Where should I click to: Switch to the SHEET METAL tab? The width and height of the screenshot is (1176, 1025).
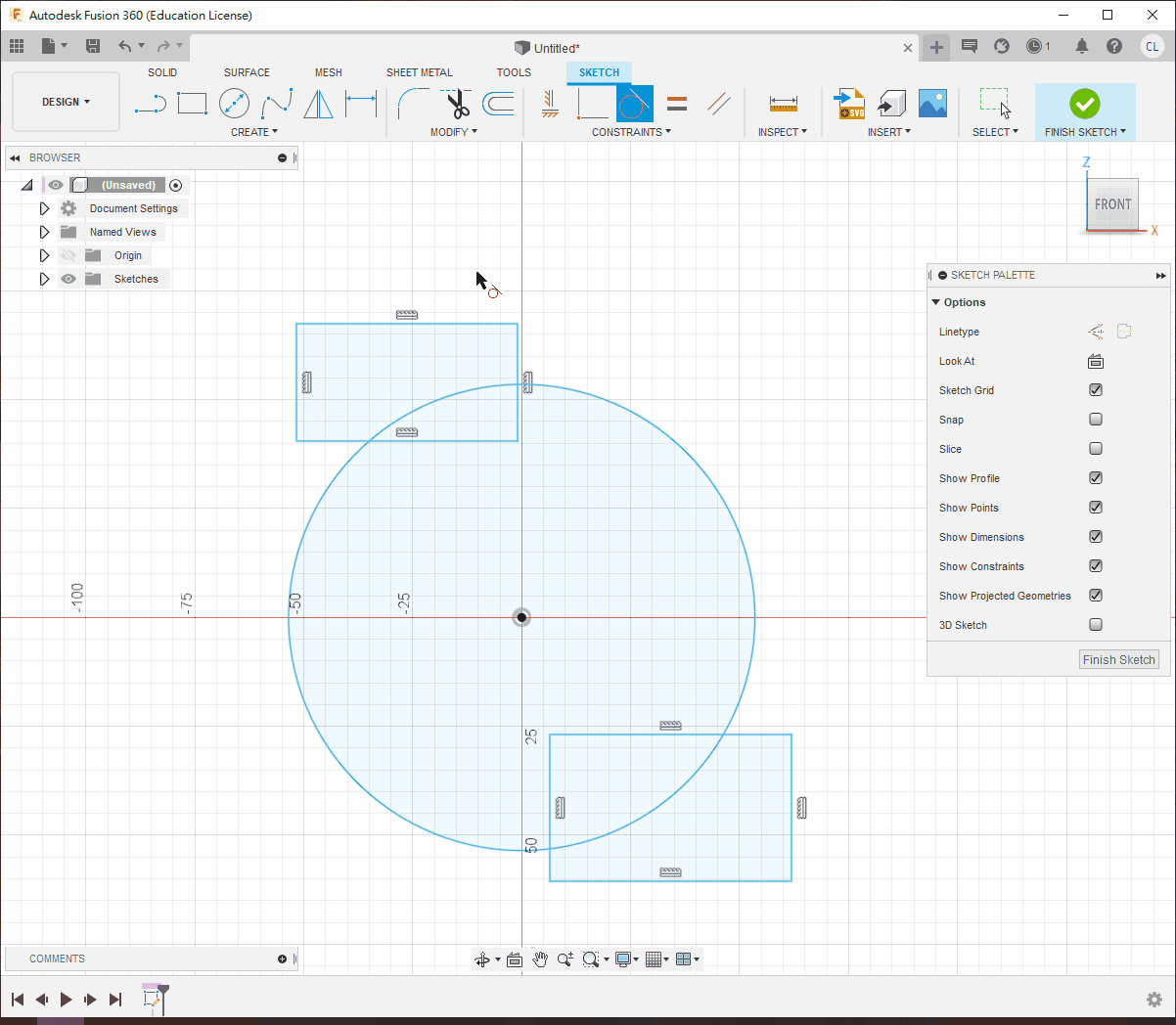(x=419, y=72)
